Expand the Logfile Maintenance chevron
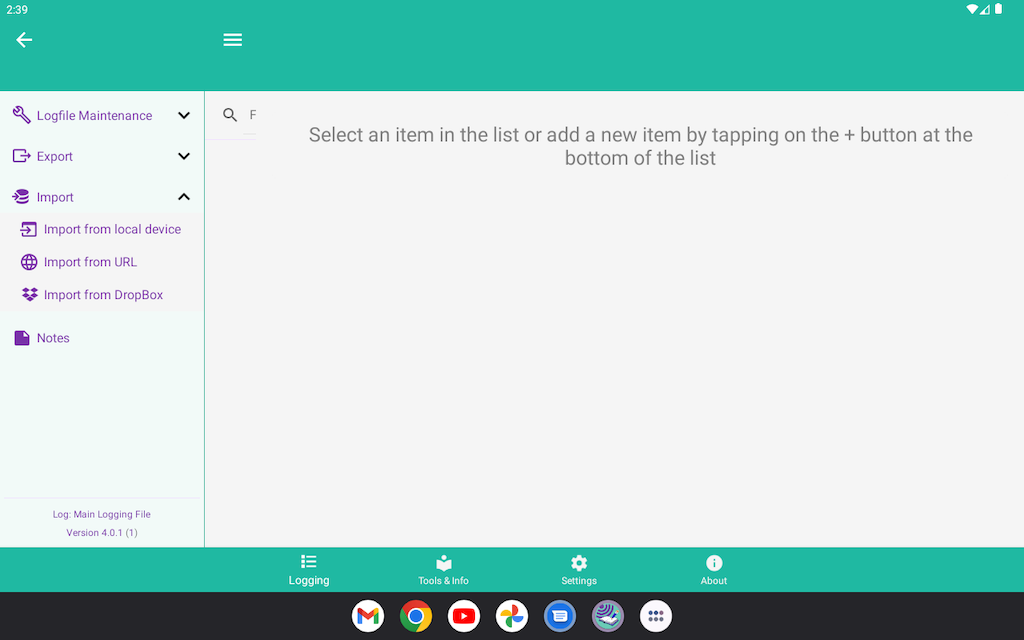 [184, 116]
